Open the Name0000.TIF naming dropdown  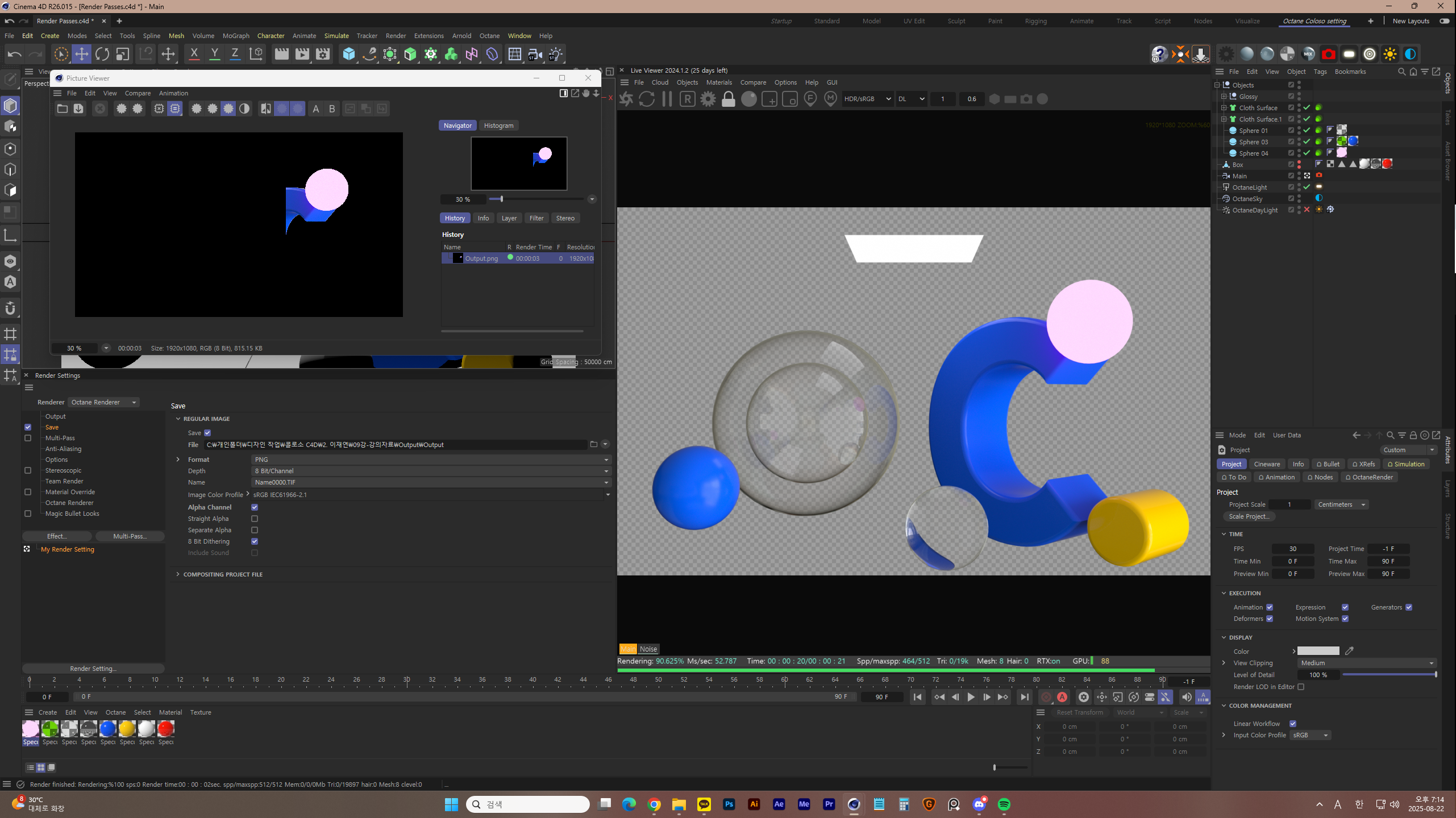431,482
